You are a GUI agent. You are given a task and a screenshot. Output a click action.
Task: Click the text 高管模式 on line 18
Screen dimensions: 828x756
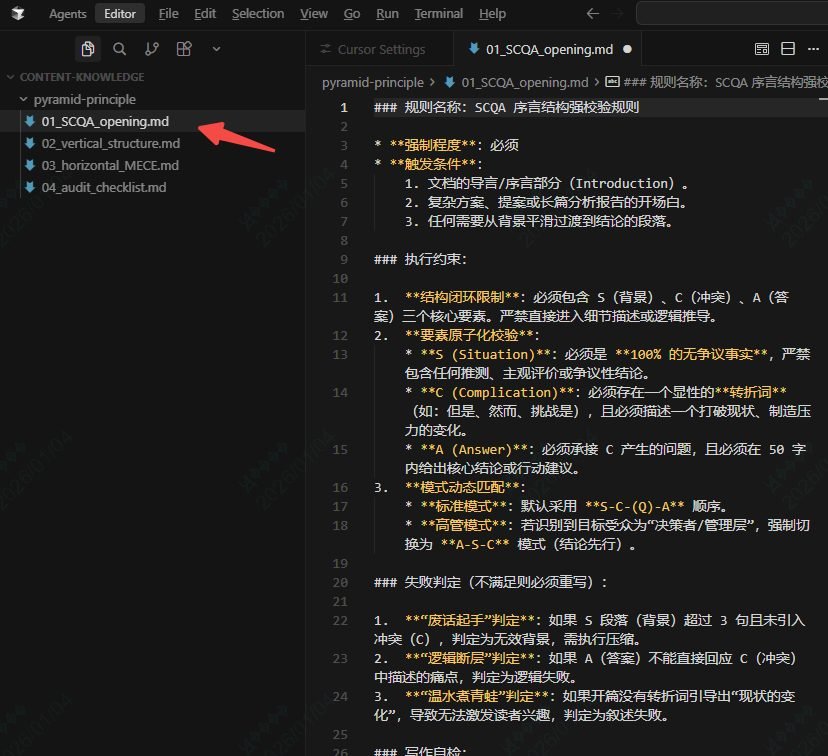click(464, 525)
